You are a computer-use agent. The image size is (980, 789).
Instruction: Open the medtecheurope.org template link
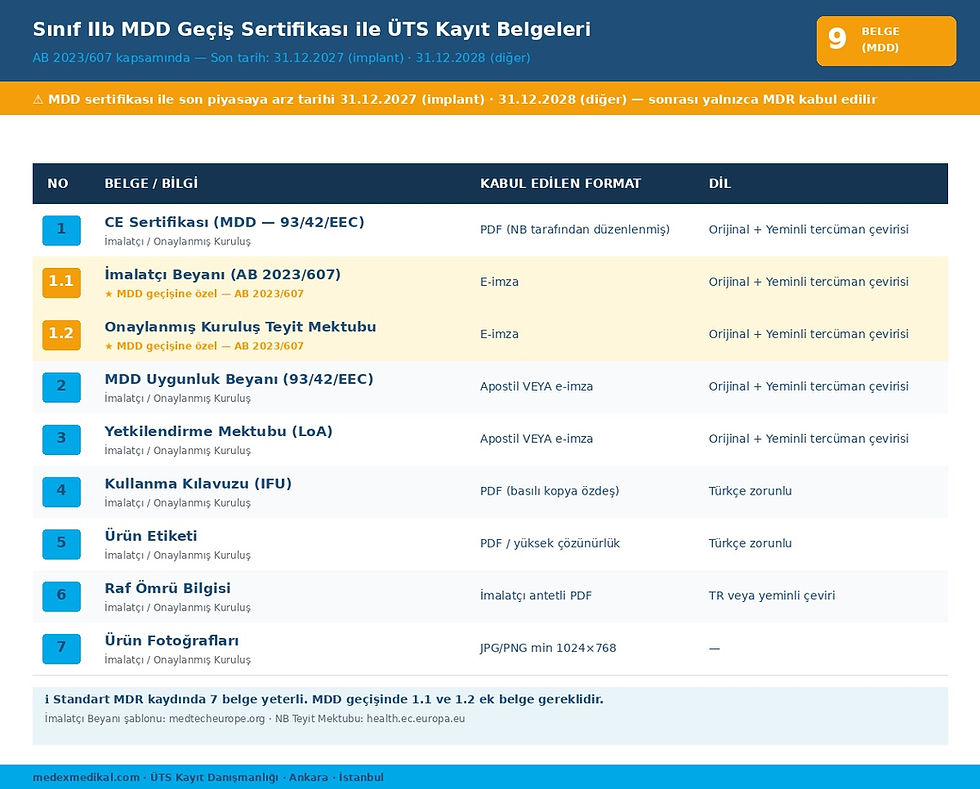pyautogui.click(x=217, y=719)
